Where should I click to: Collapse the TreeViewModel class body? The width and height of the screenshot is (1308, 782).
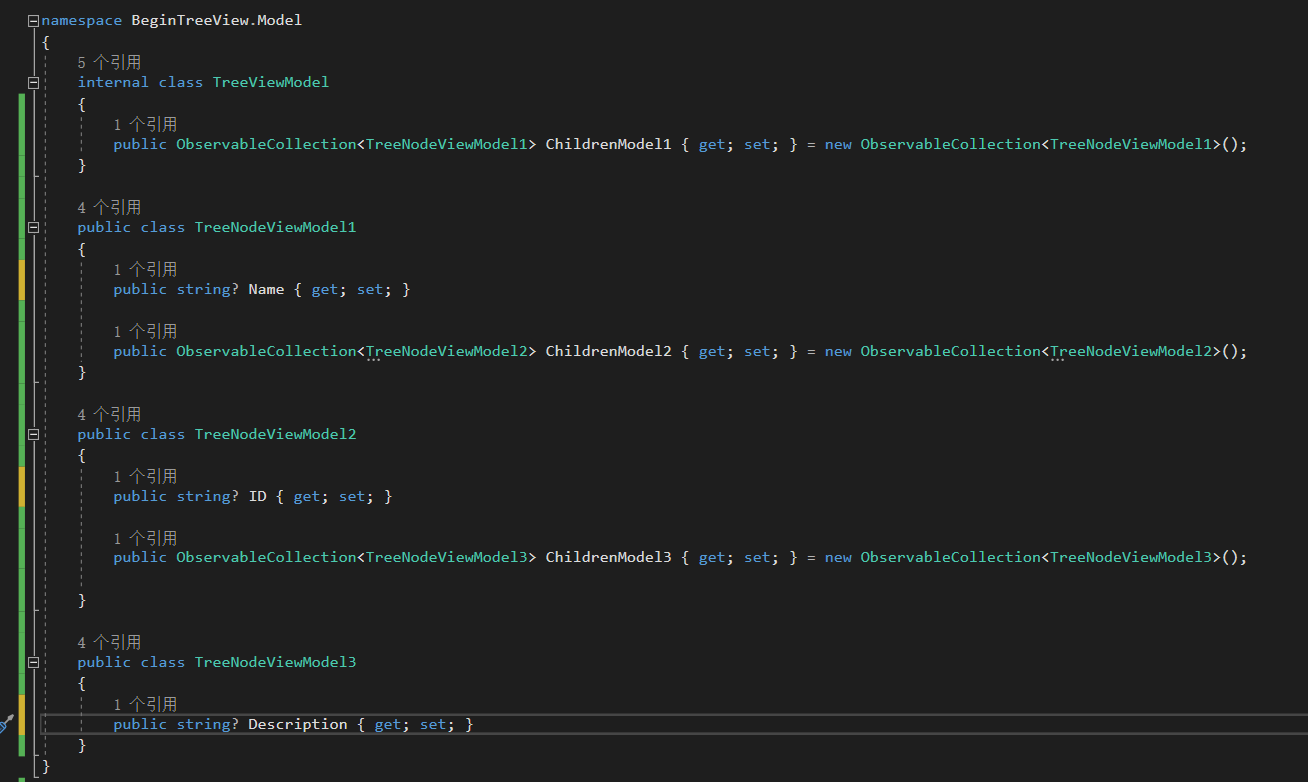click(31, 81)
